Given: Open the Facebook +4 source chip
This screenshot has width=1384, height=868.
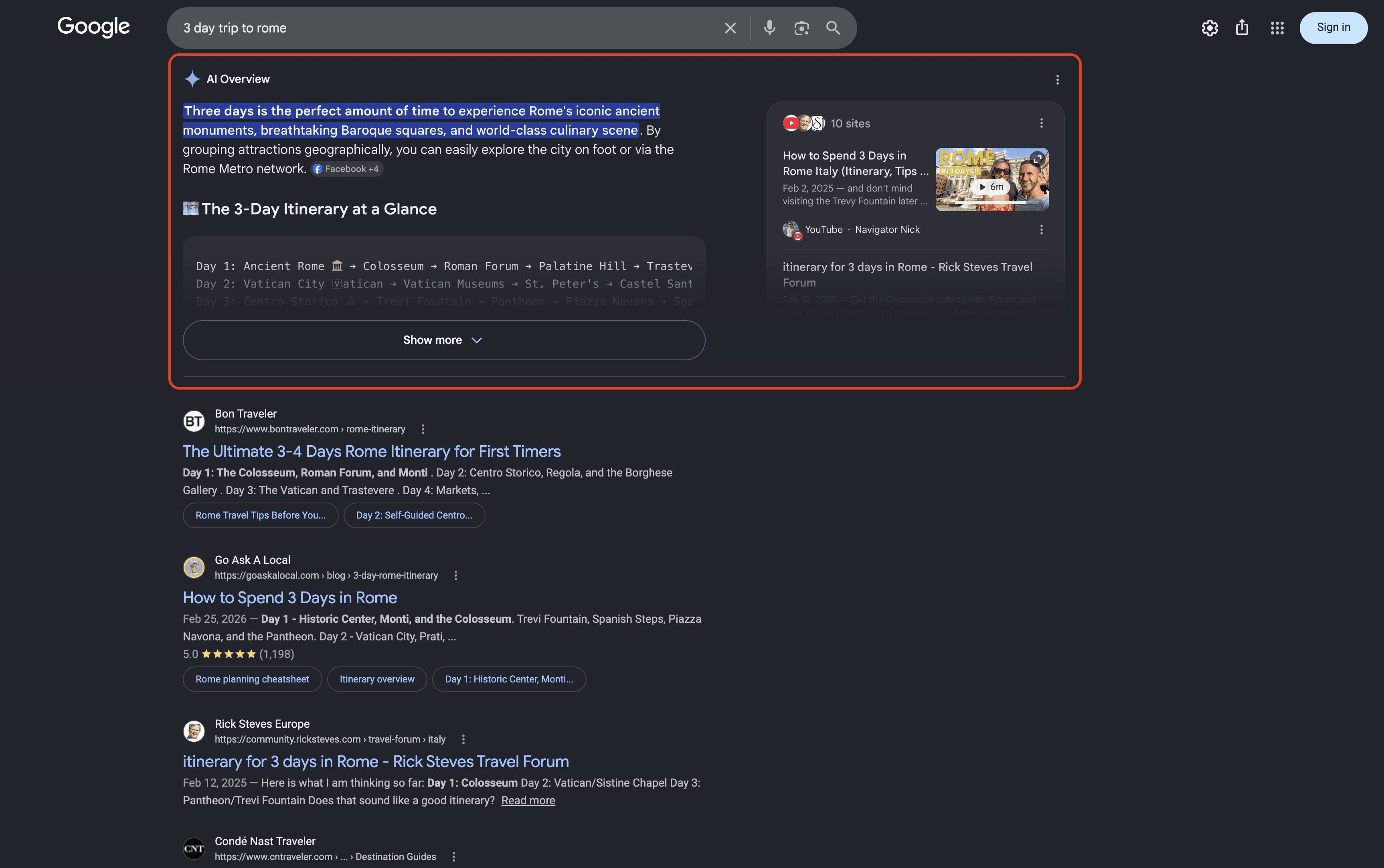Looking at the screenshot, I should click(346, 169).
